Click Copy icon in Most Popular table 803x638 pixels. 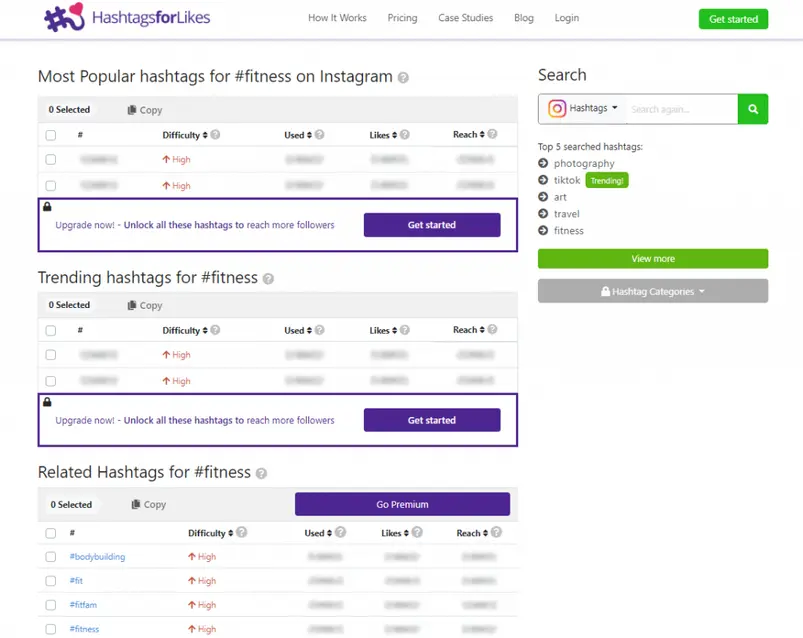(132, 110)
